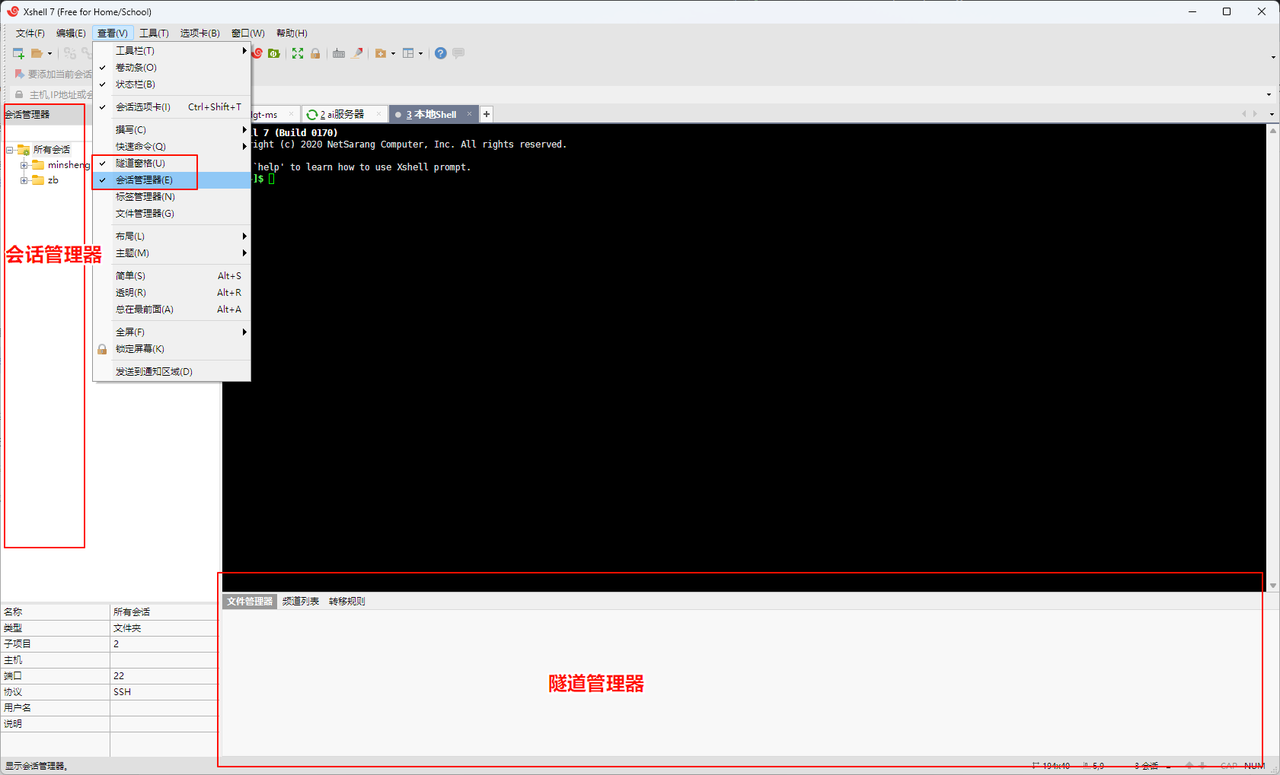1280x775 pixels.
Task: Click the fullscreen toolbar icon
Action: pos(297,53)
